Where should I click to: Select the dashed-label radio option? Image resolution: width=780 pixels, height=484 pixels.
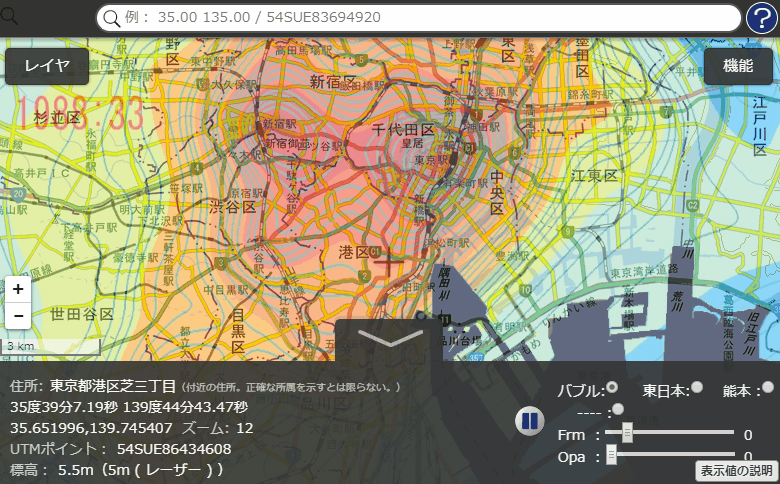pos(617,409)
